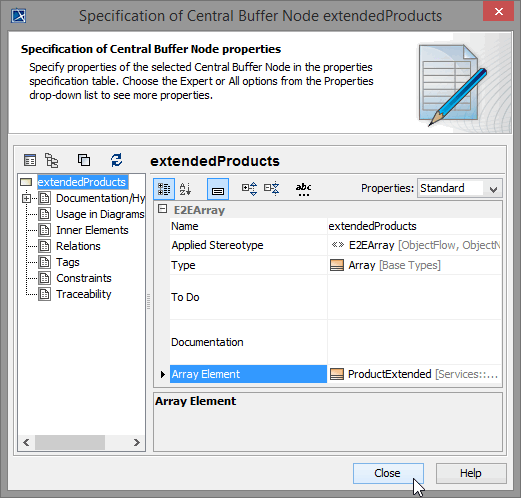Click the blue refresh arrows icon
The height and width of the screenshot is (498, 521).
coord(116,160)
